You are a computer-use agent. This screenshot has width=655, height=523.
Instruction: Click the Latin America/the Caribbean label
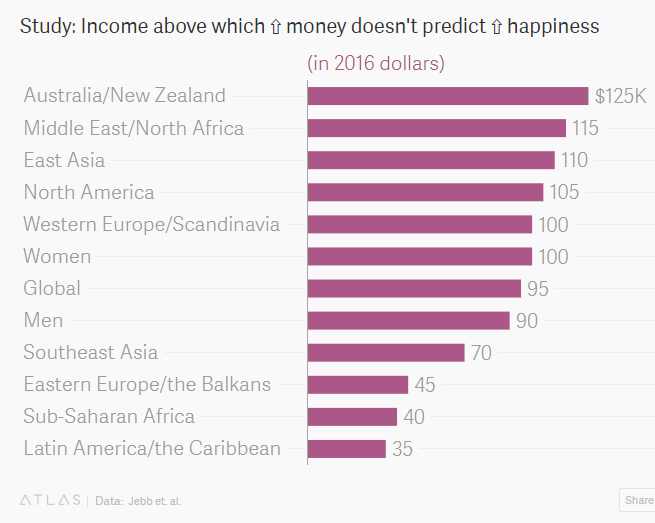pyautogui.click(x=152, y=448)
